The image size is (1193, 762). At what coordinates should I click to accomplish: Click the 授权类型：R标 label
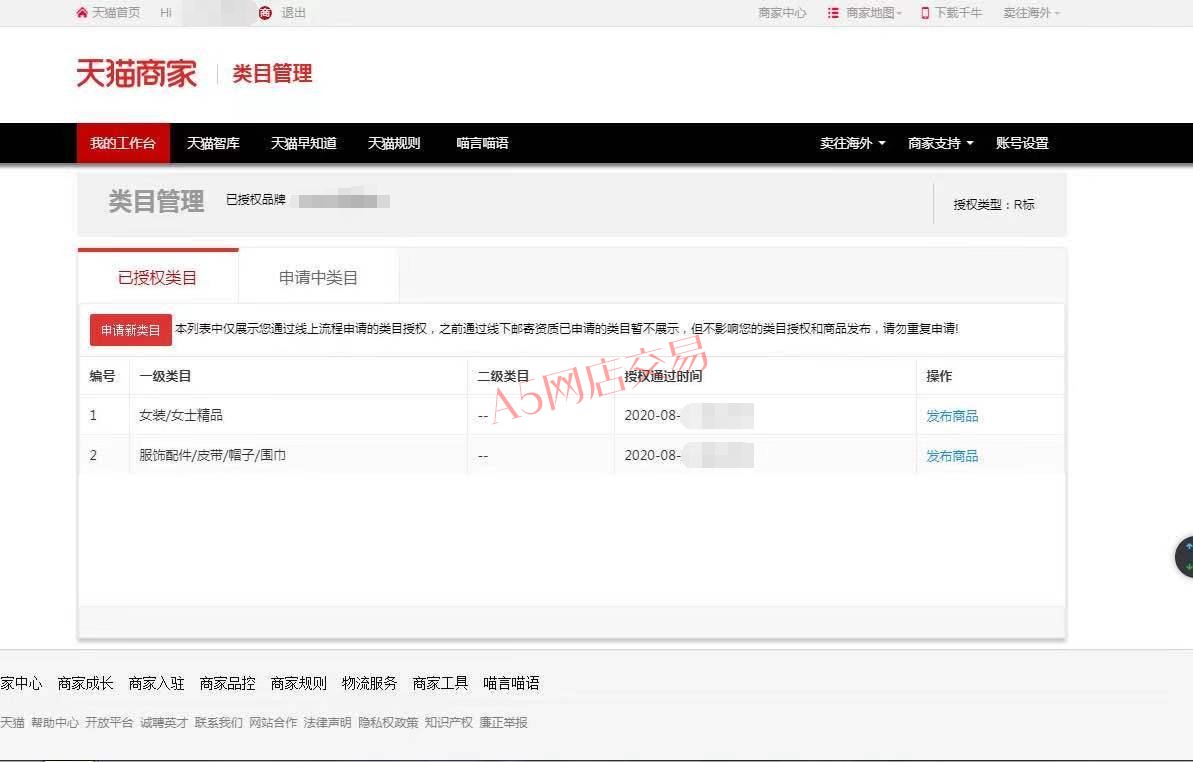pyautogui.click(x=994, y=205)
